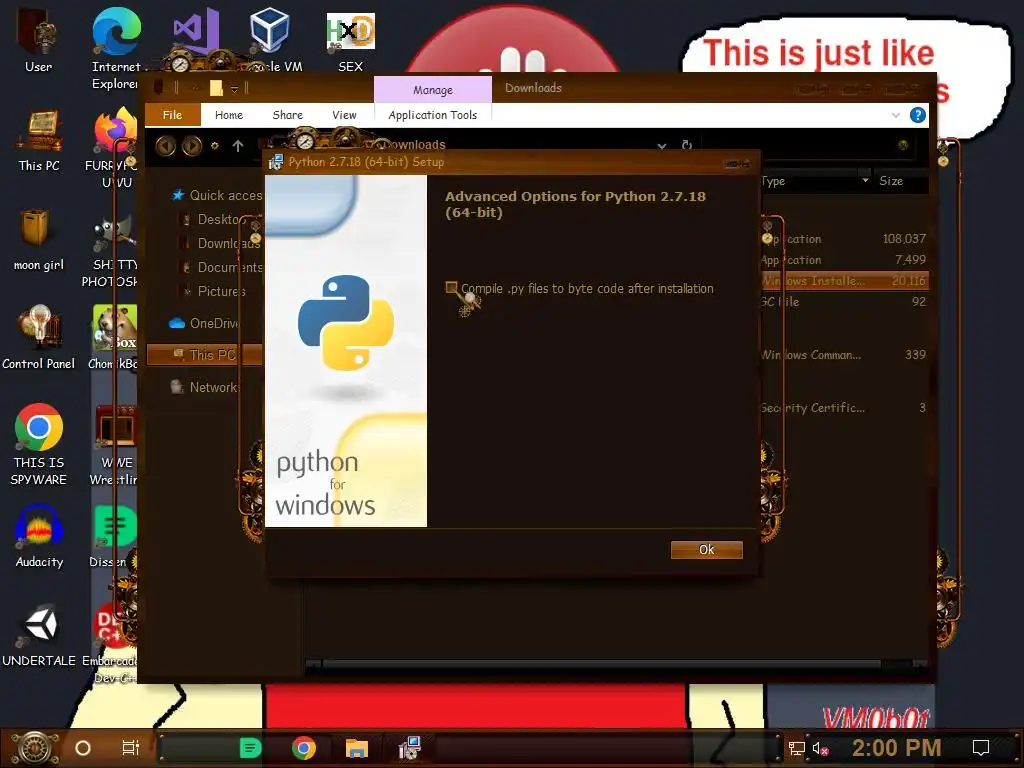Open the View ribbon tab
The height and width of the screenshot is (768, 1024).
click(344, 115)
